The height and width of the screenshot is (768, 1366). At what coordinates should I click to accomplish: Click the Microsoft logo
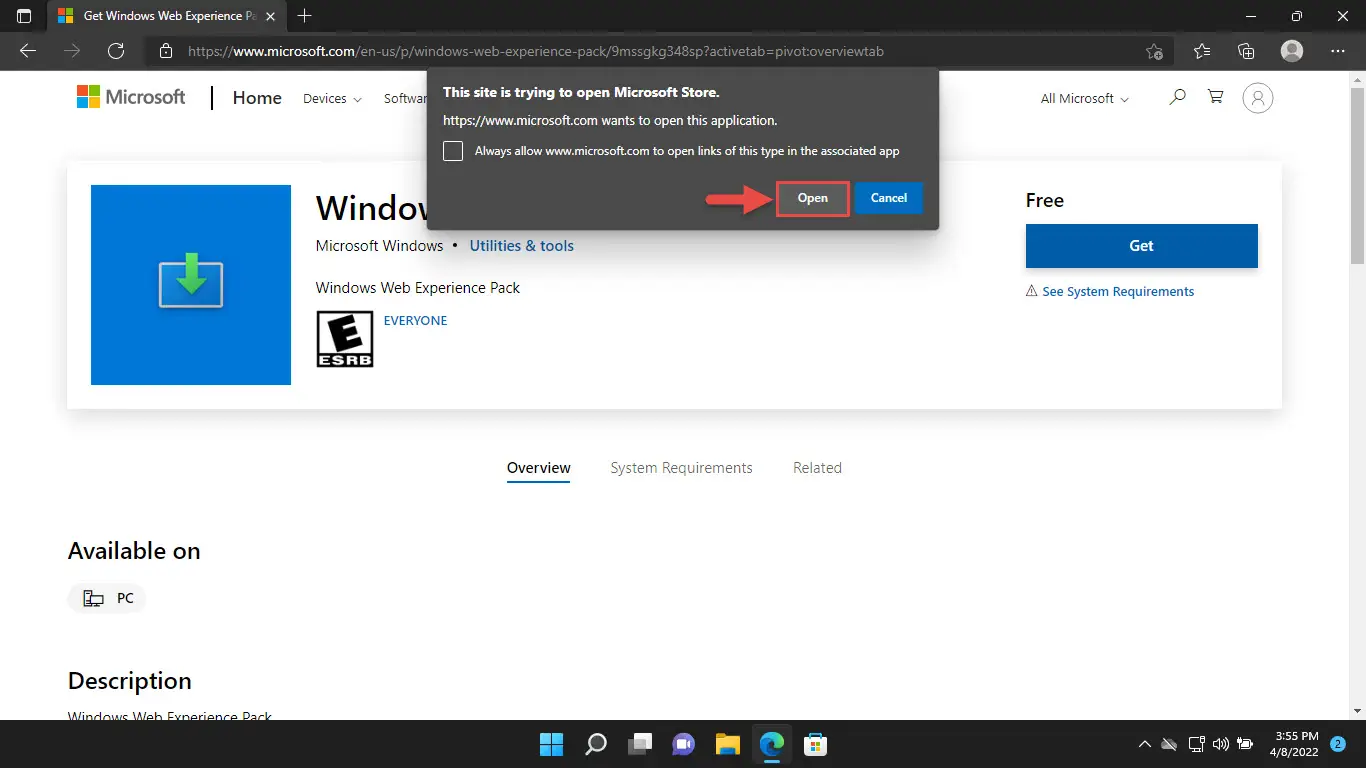pyautogui.click(x=131, y=97)
